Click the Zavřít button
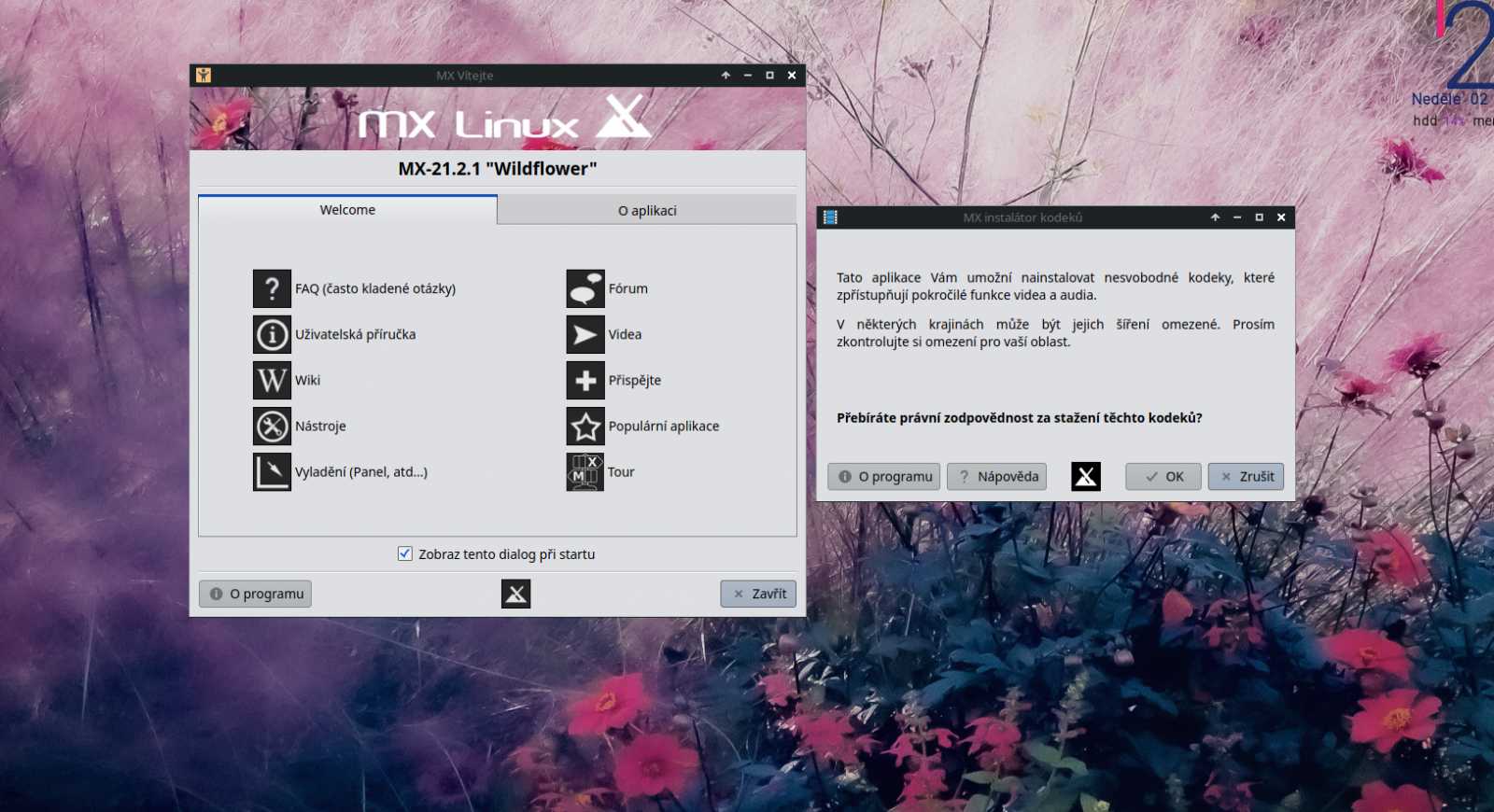Viewport: 1494px width, 812px height. pyautogui.click(x=758, y=594)
